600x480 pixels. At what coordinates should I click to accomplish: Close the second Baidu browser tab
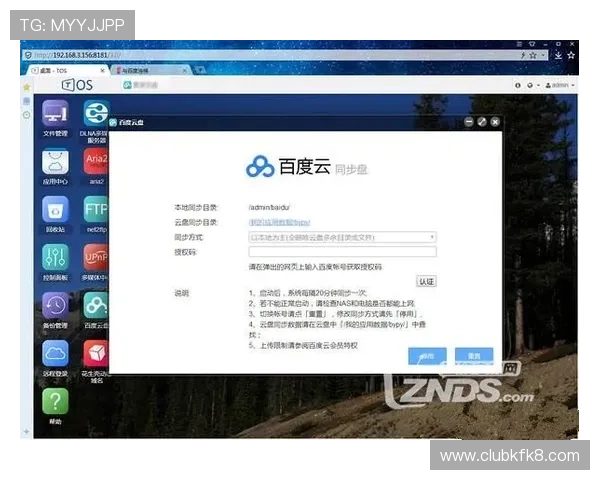pyautogui.click(x=185, y=70)
